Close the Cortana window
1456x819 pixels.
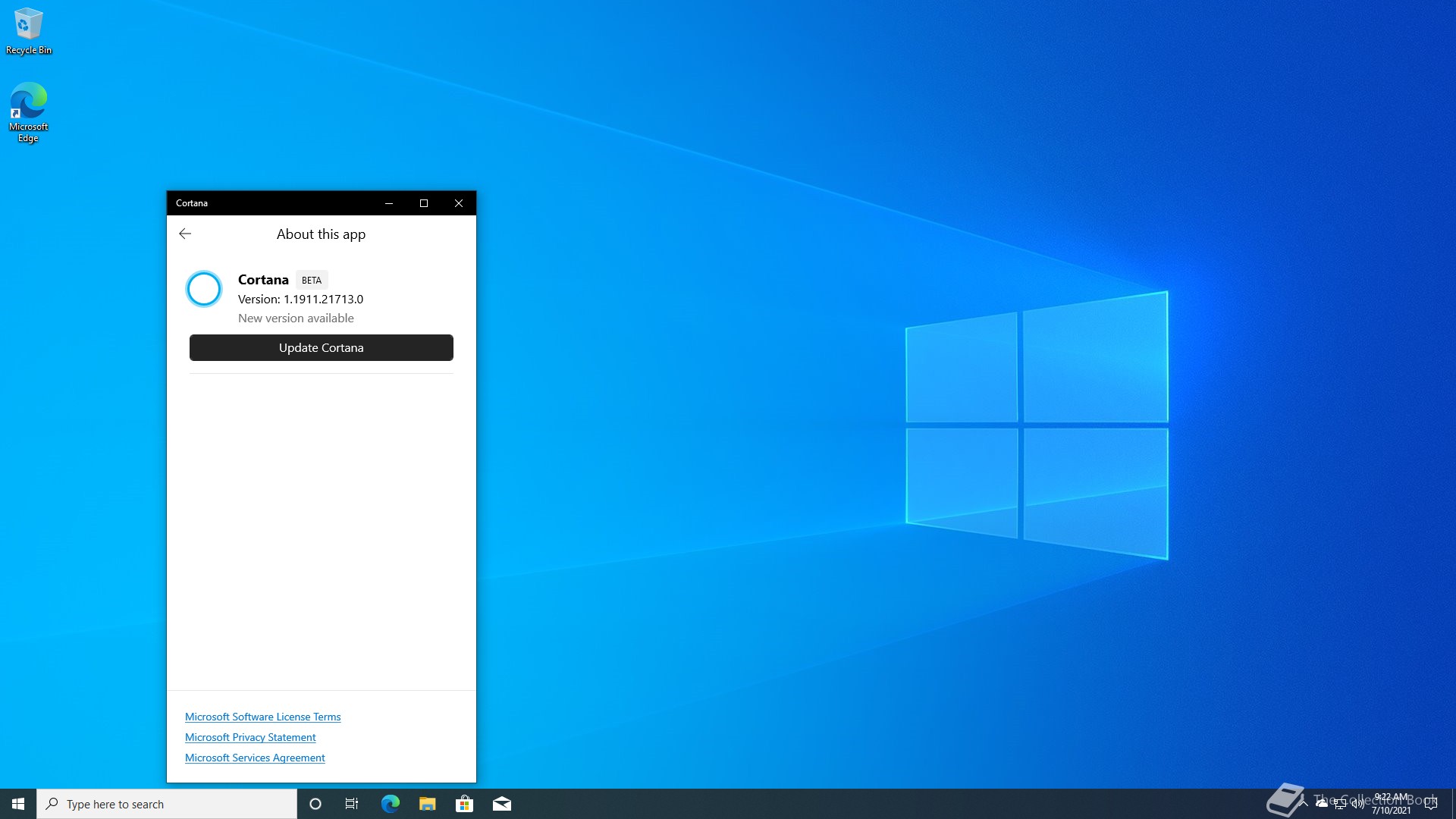[459, 203]
